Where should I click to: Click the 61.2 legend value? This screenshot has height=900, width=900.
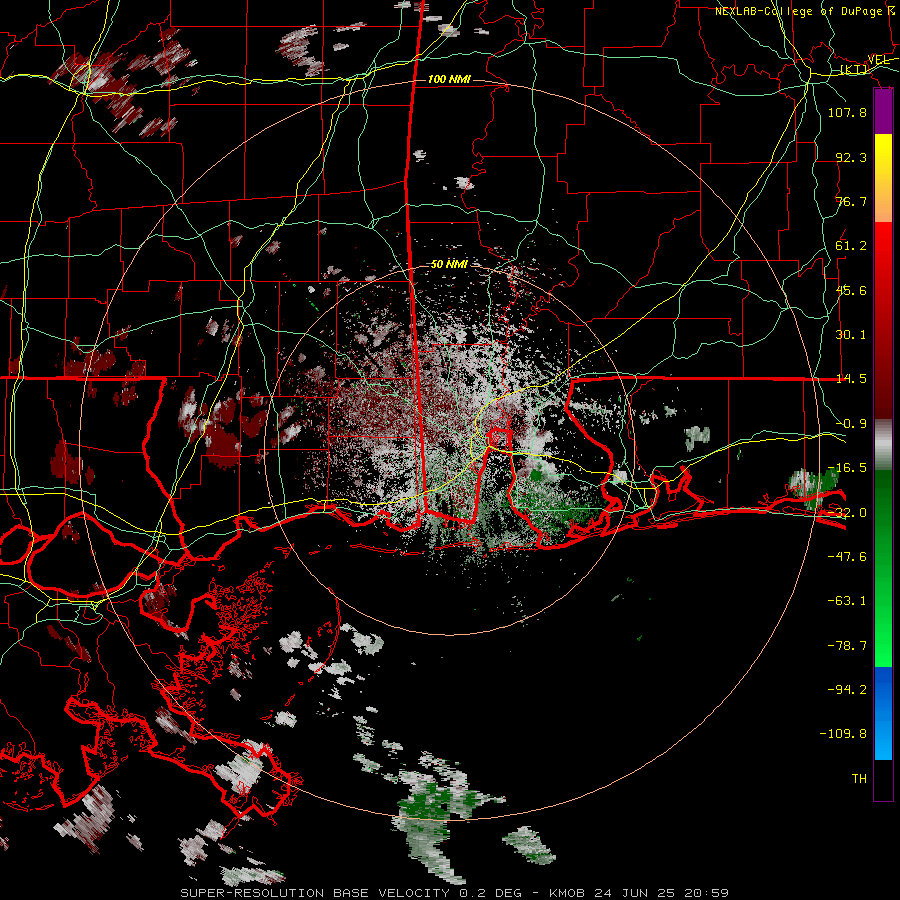click(851, 246)
